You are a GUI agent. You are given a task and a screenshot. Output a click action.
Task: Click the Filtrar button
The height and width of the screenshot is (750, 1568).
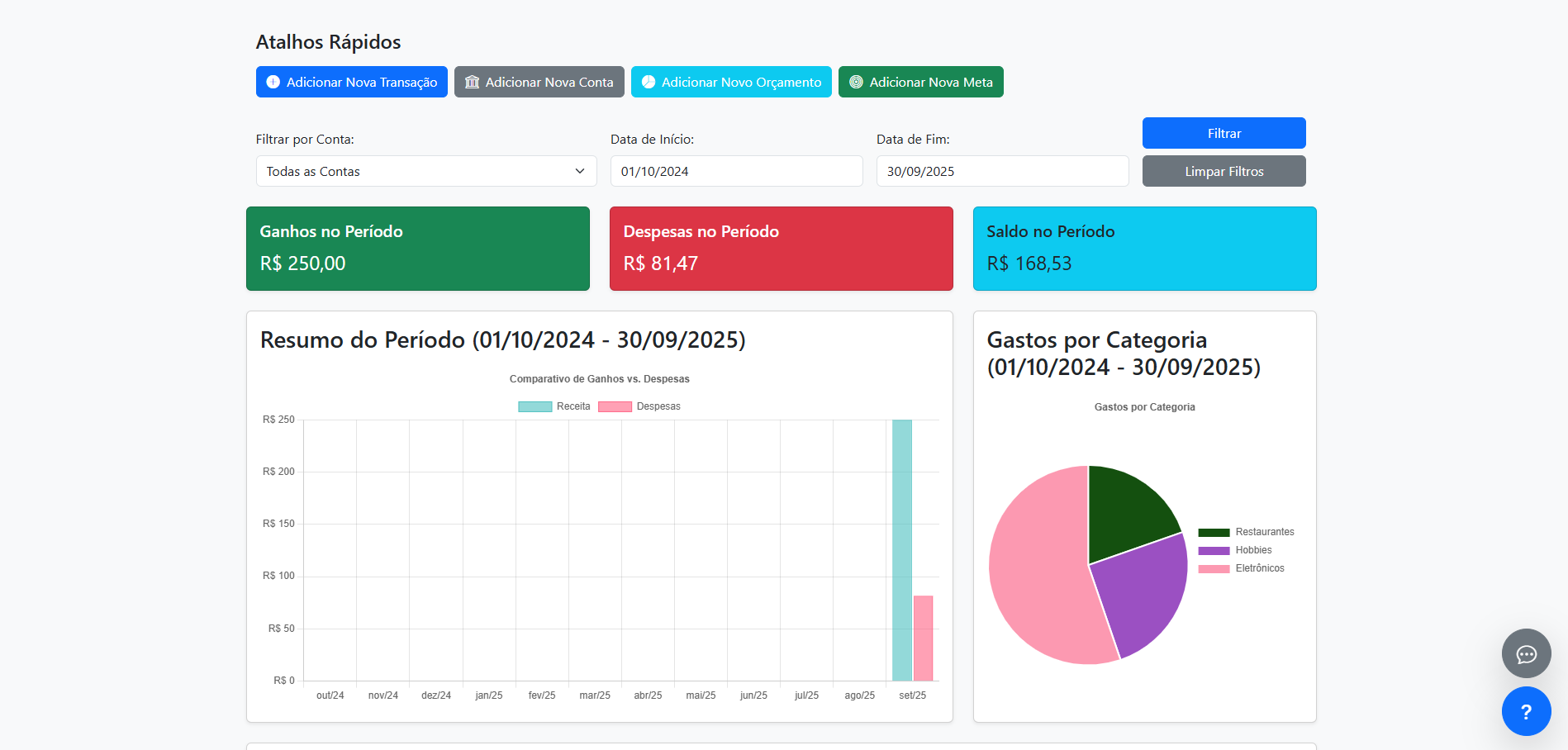1224,133
